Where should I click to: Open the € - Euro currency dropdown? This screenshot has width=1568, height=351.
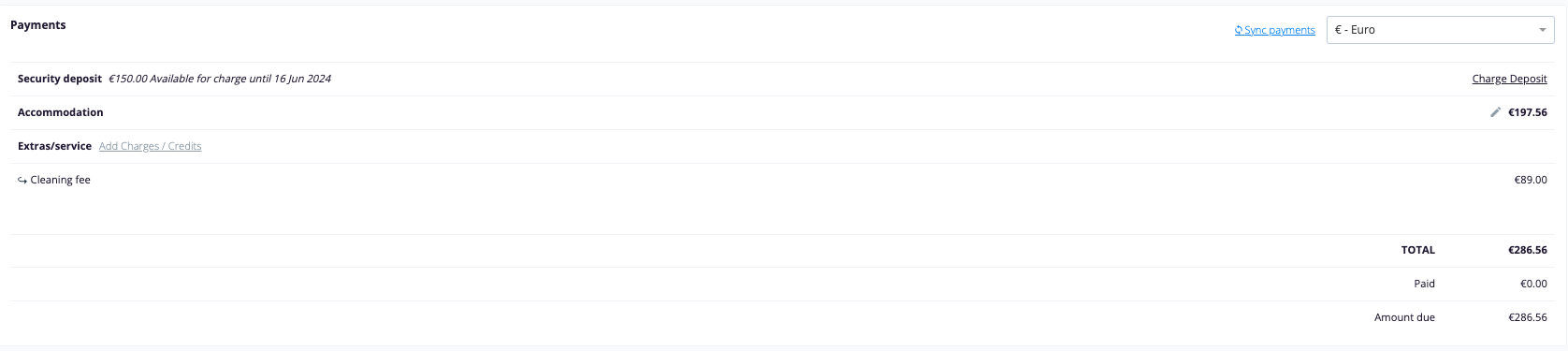tap(1440, 30)
